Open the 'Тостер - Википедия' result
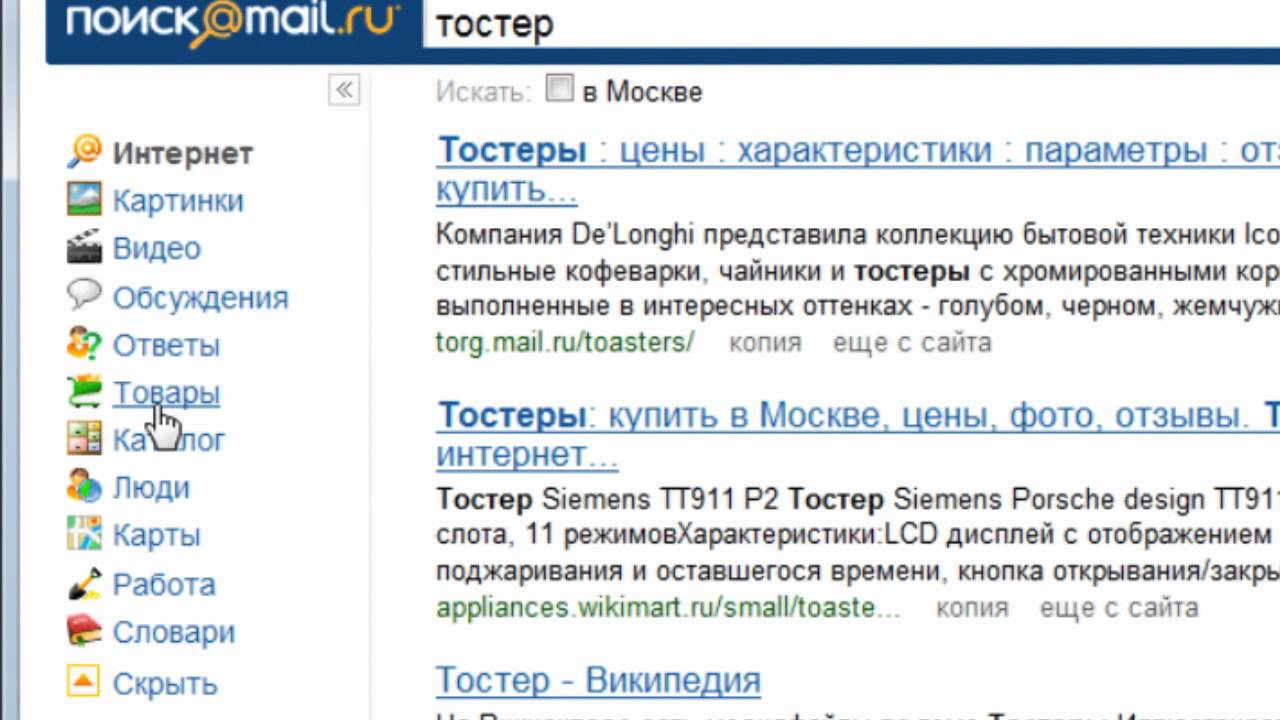 point(598,681)
